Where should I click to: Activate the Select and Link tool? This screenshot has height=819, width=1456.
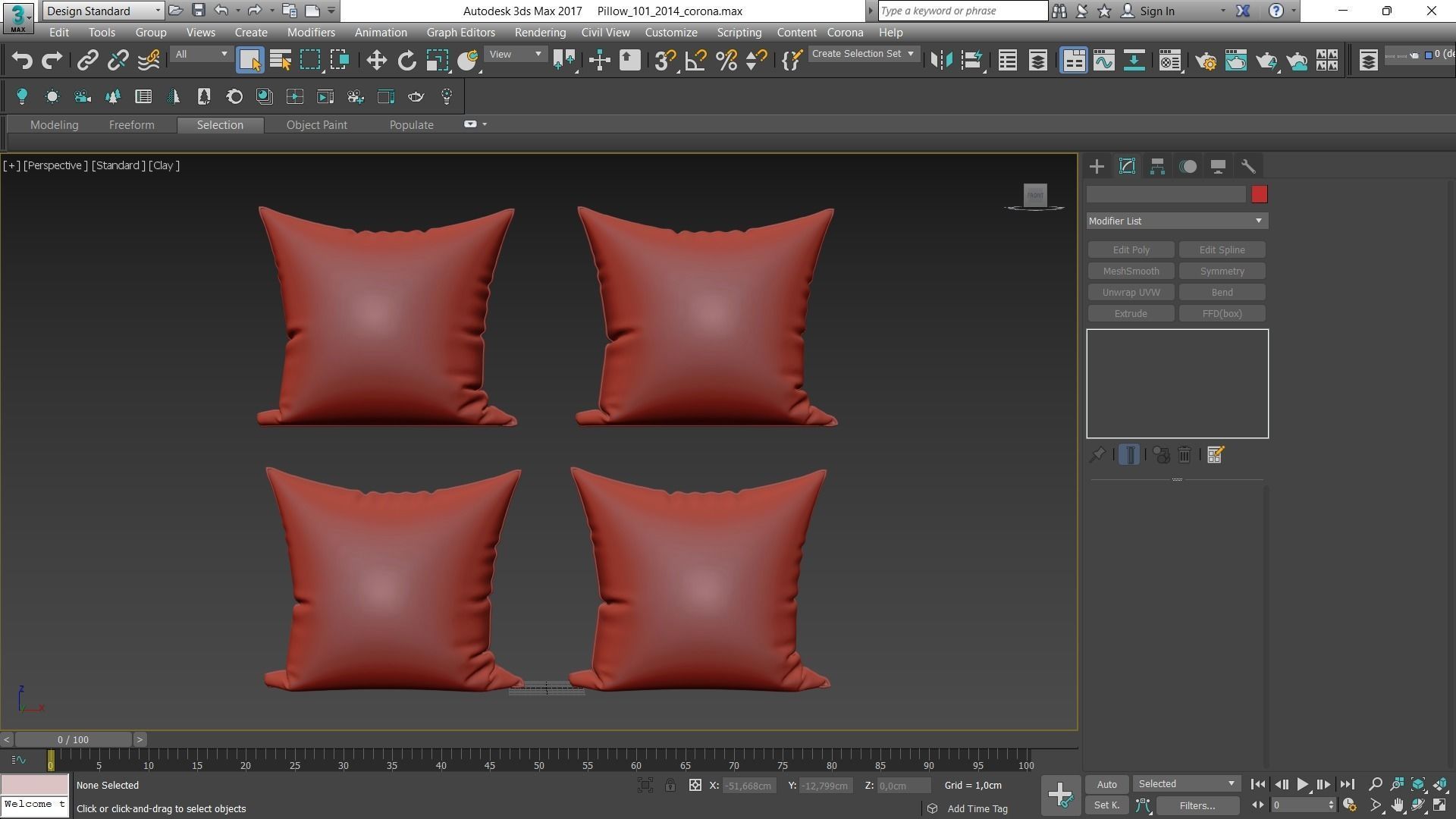(x=88, y=60)
